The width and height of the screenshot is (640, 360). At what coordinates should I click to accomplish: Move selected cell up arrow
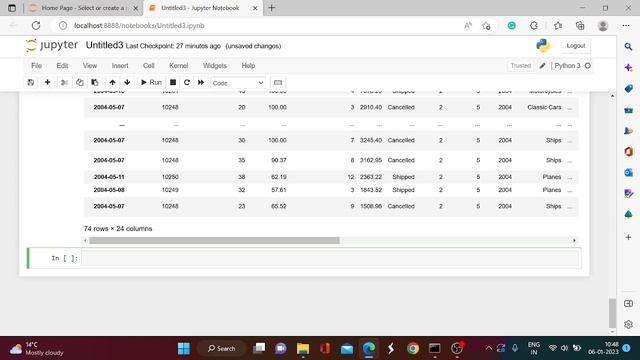click(x=112, y=82)
